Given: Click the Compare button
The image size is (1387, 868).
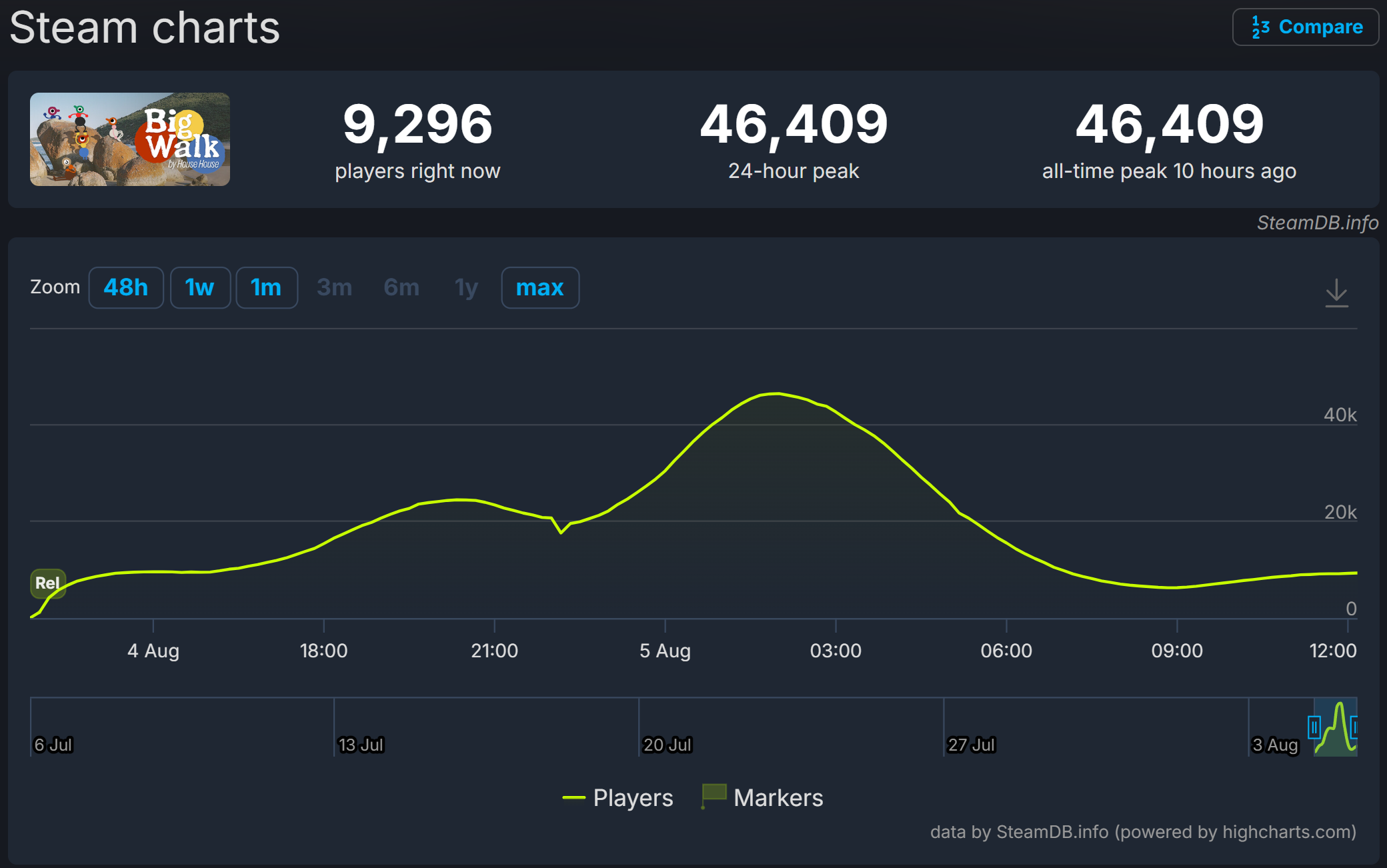Looking at the screenshot, I should pos(1306,27).
